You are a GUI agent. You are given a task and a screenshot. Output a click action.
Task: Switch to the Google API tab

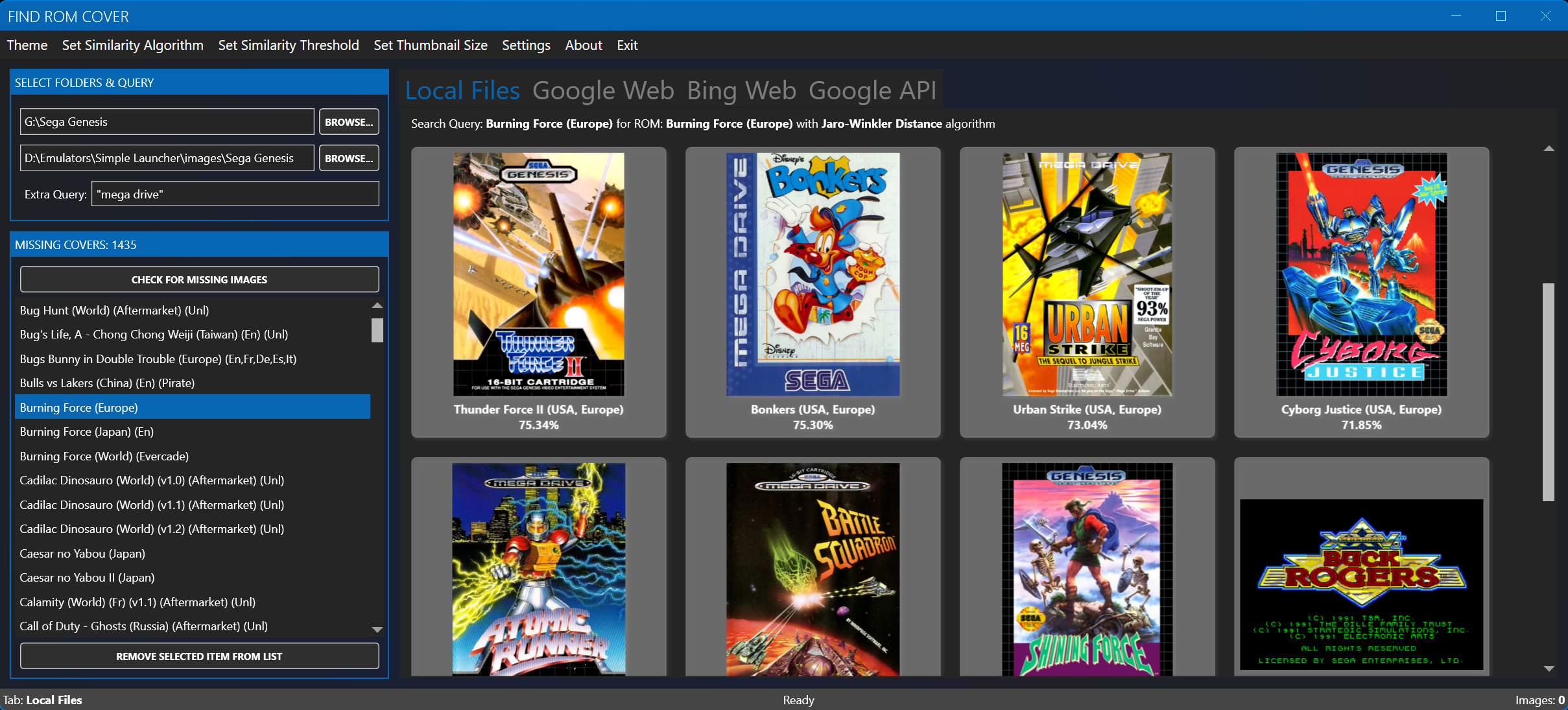[x=872, y=91]
